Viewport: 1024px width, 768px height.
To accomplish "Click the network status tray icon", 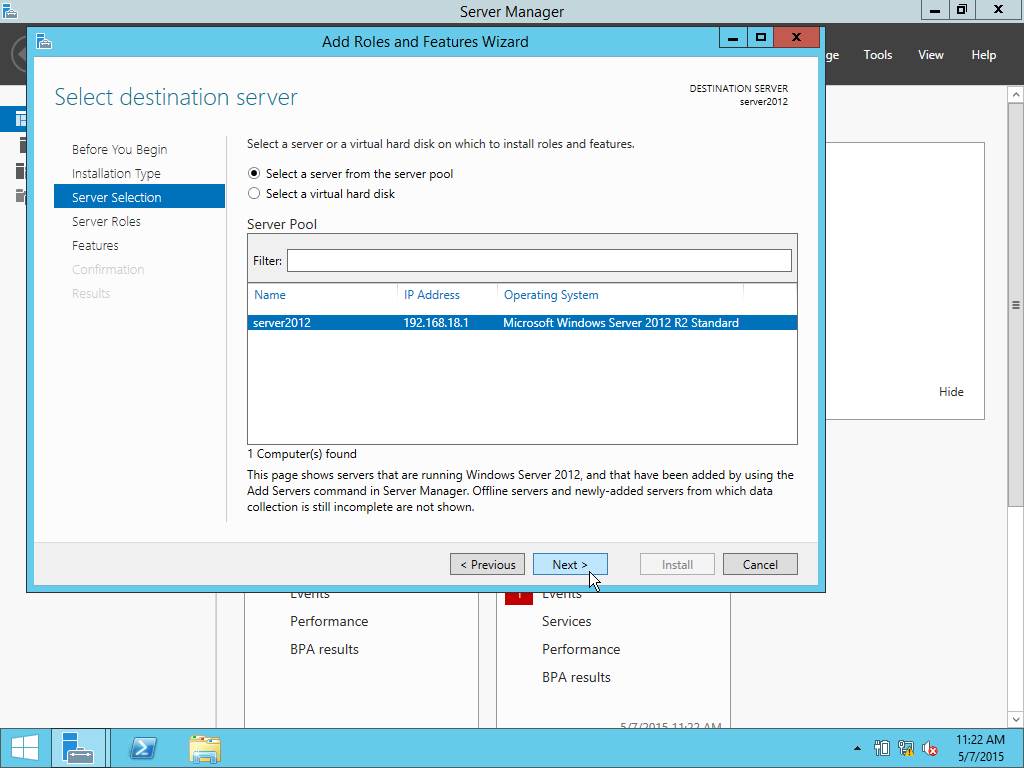I will coord(906,748).
